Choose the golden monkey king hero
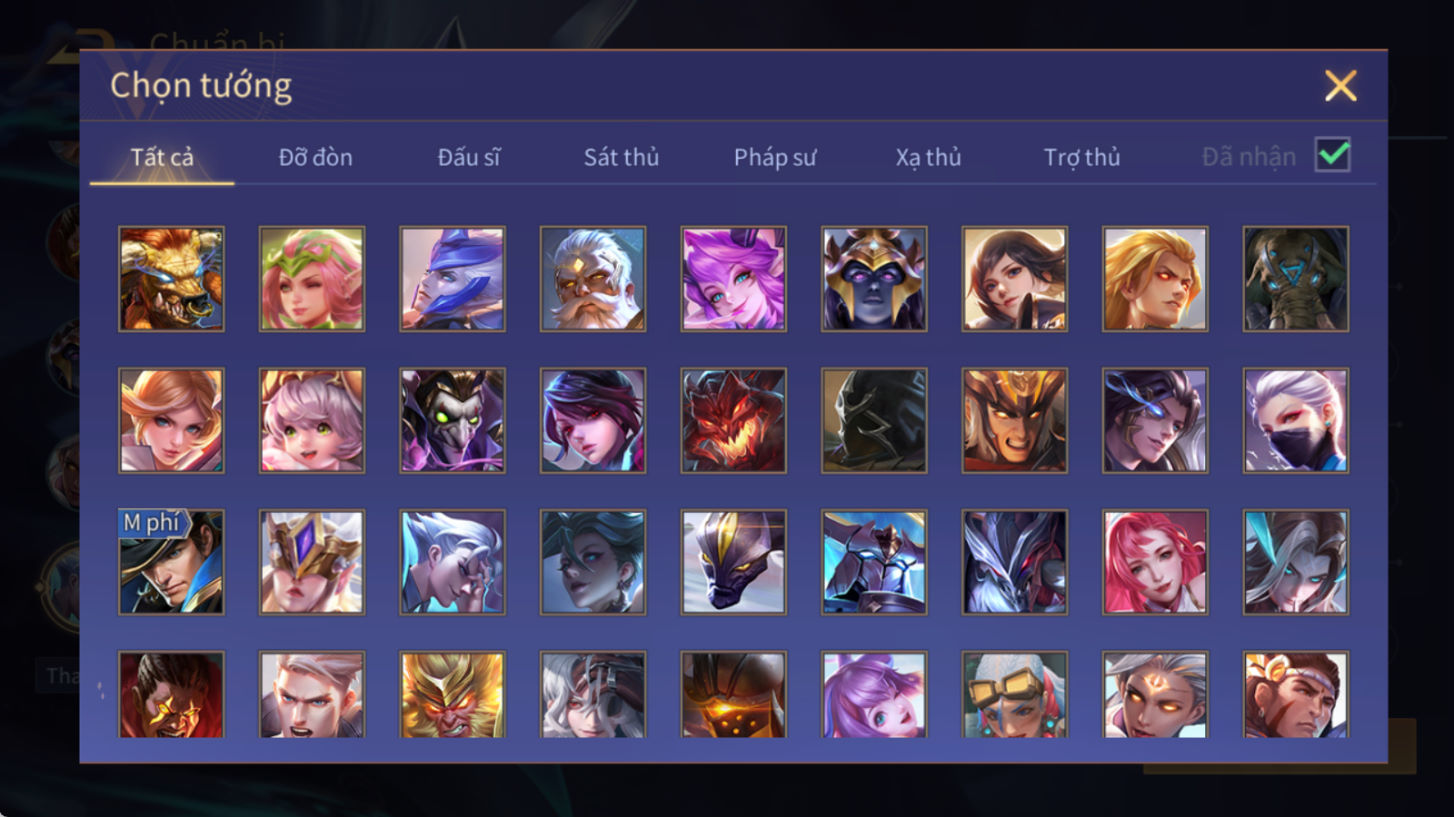 coord(452,695)
